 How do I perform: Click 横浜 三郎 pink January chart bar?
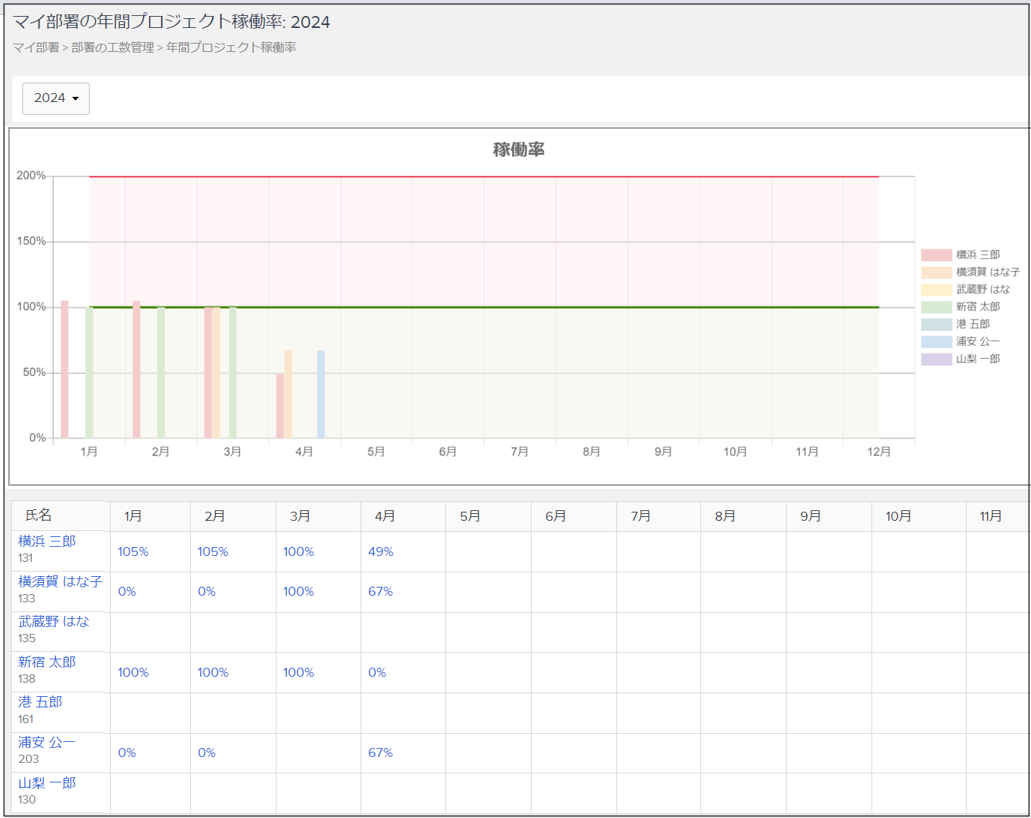pos(65,370)
